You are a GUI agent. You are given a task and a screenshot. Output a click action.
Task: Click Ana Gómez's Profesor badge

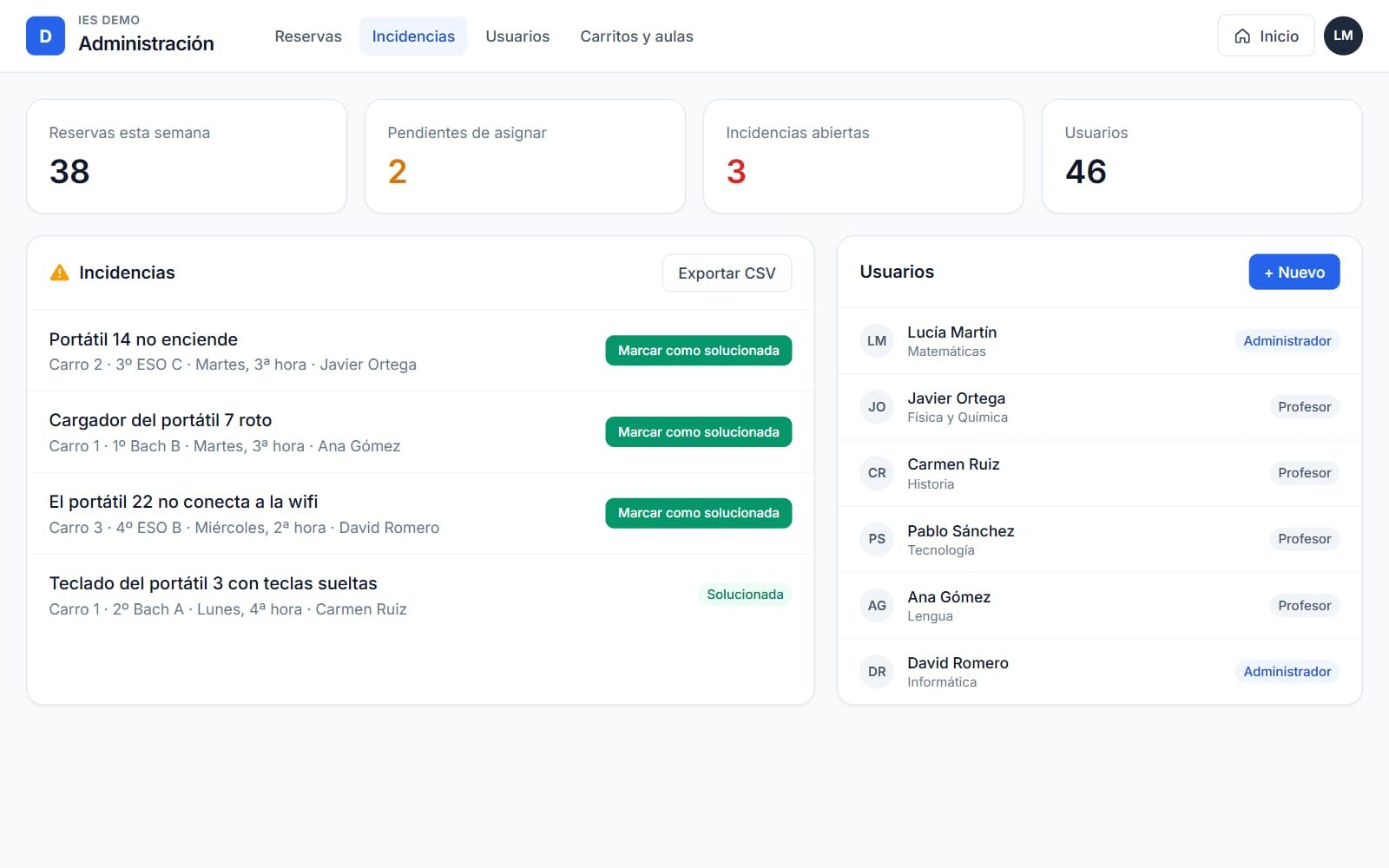point(1304,606)
